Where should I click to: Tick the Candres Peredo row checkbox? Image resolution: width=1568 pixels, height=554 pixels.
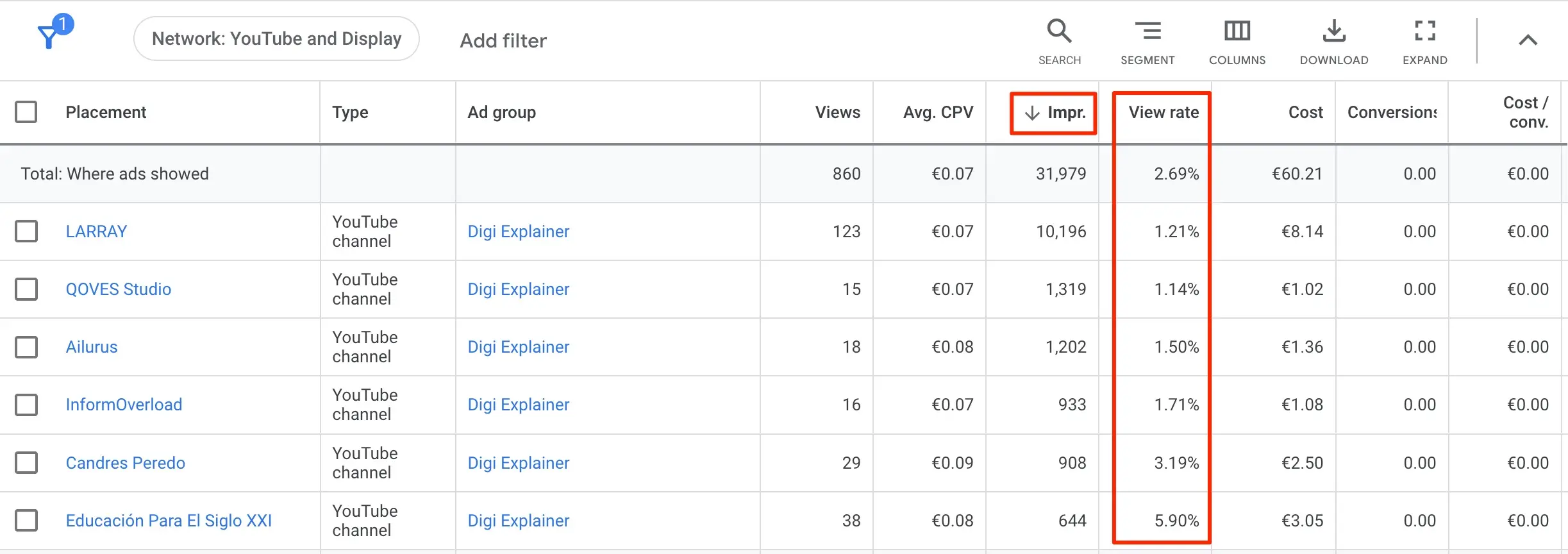[26, 463]
